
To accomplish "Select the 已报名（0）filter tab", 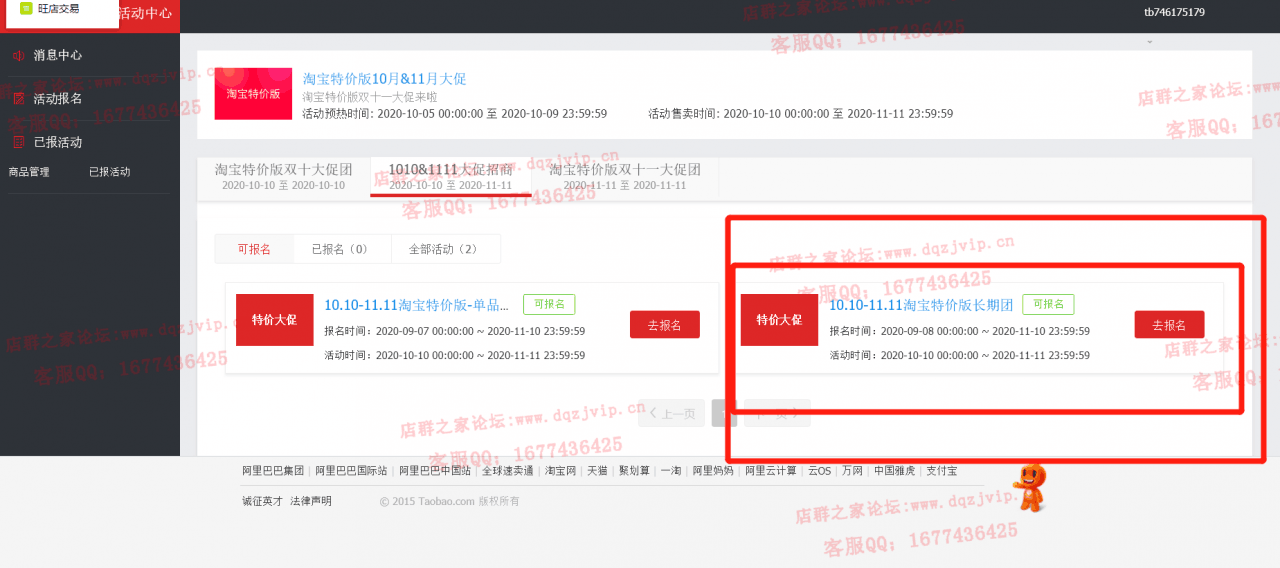I will 341,249.
